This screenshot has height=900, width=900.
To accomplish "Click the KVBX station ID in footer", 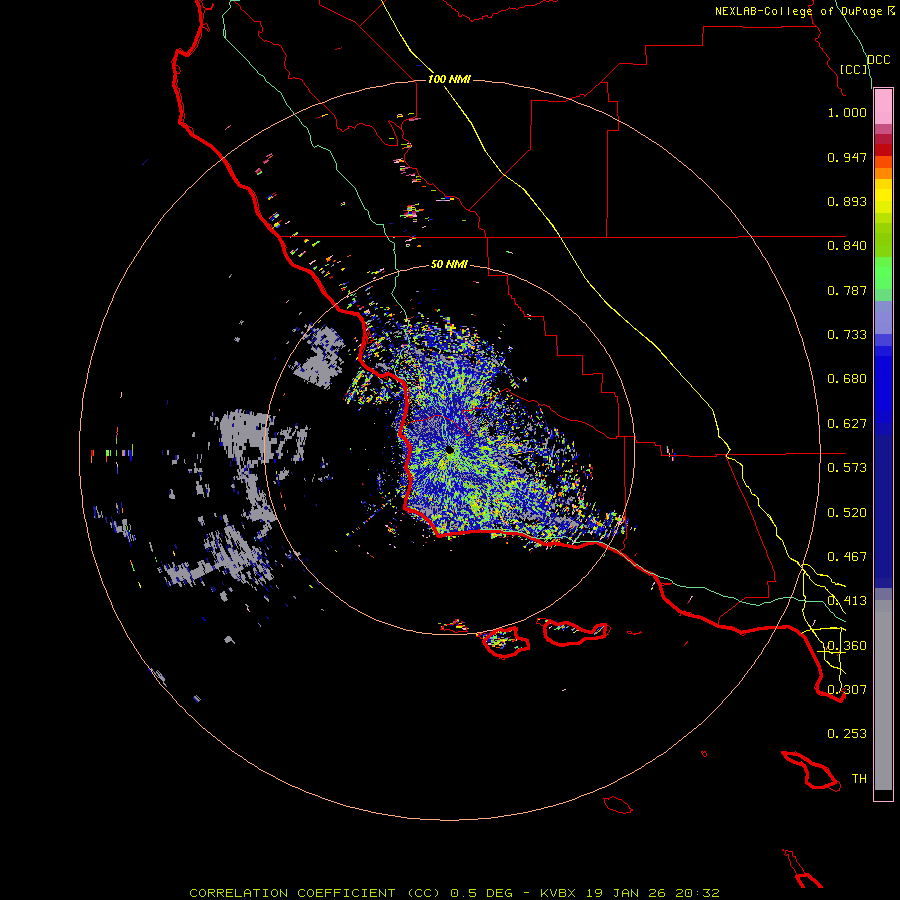I will click(x=558, y=893).
